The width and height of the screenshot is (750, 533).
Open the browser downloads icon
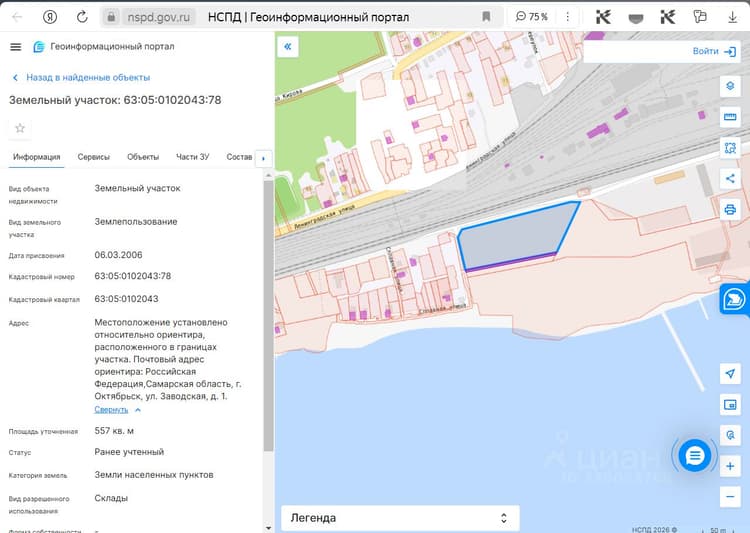732,18
